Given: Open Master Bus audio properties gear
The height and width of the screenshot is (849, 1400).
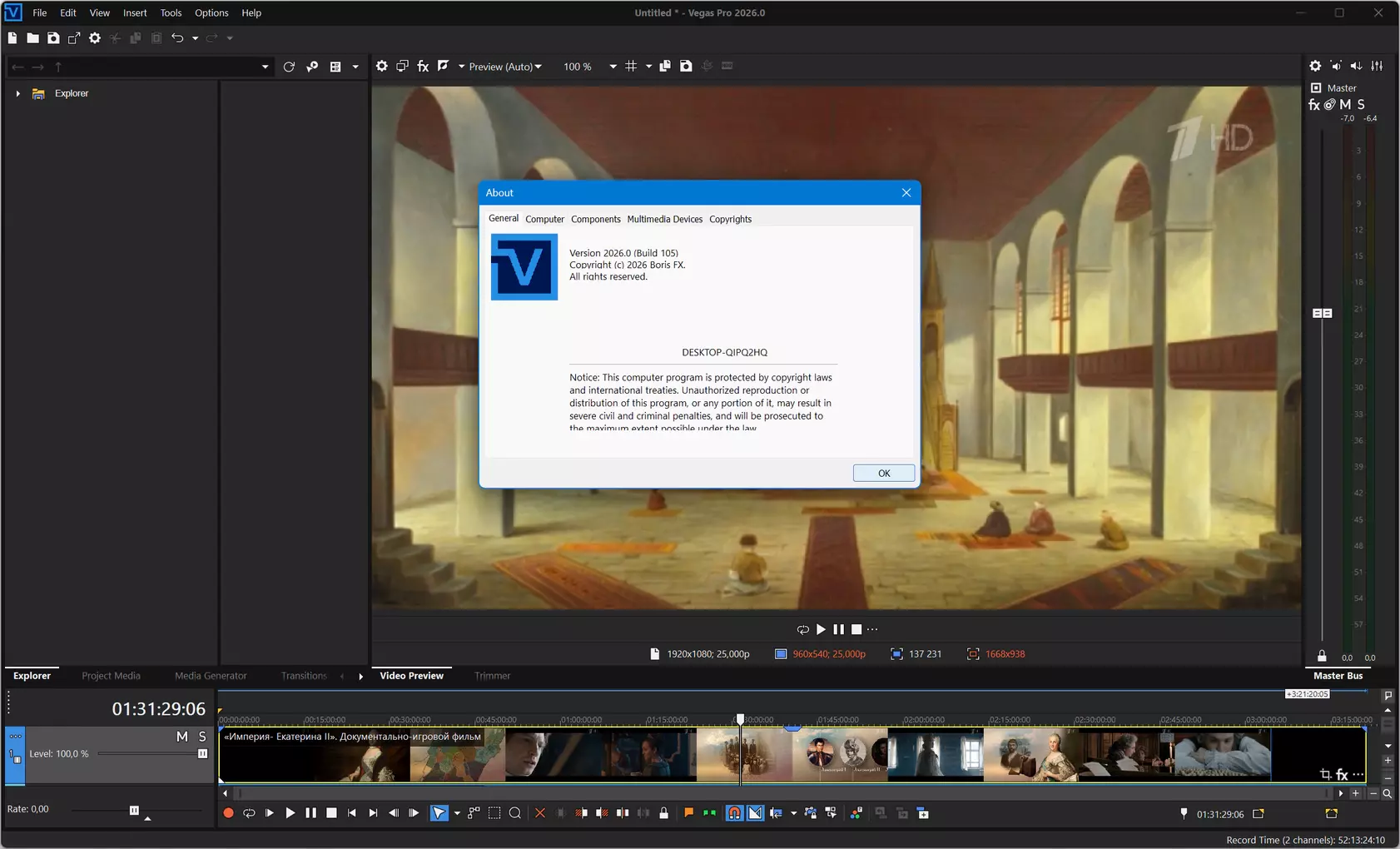Looking at the screenshot, I should click(x=1315, y=67).
